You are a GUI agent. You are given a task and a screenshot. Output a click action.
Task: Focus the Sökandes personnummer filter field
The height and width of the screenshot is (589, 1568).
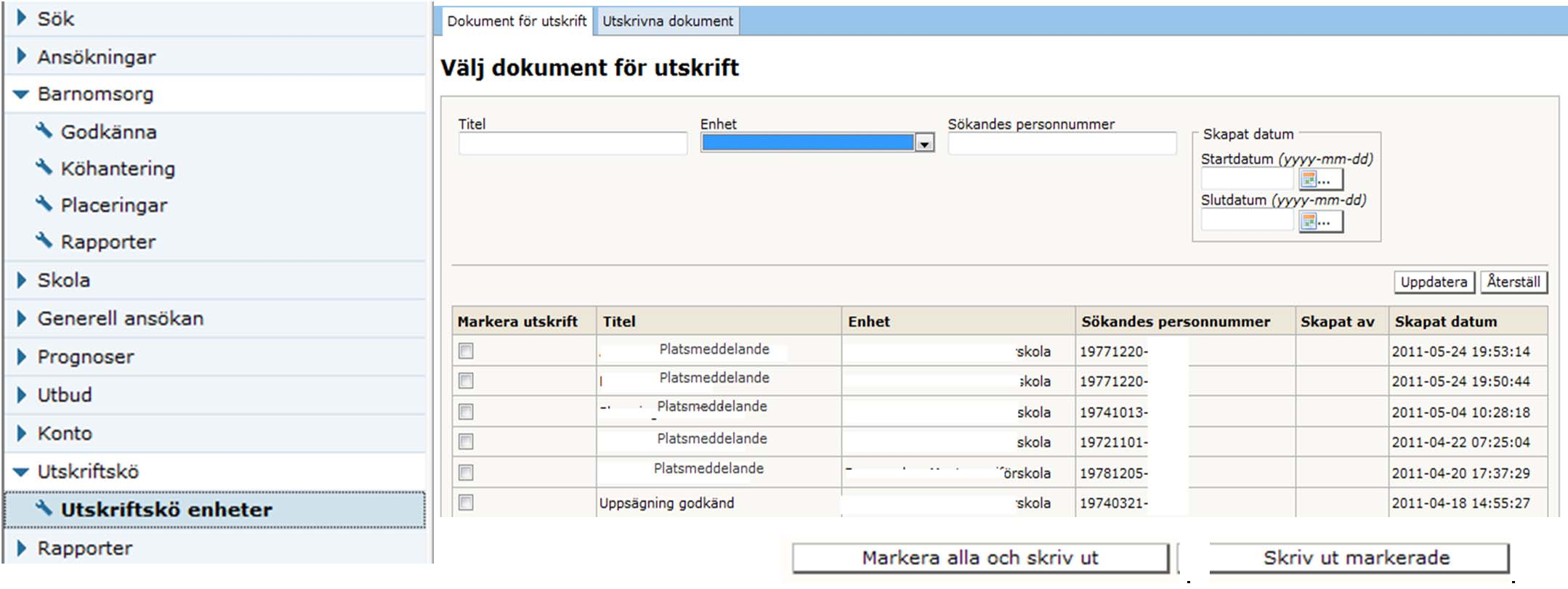[1062, 143]
